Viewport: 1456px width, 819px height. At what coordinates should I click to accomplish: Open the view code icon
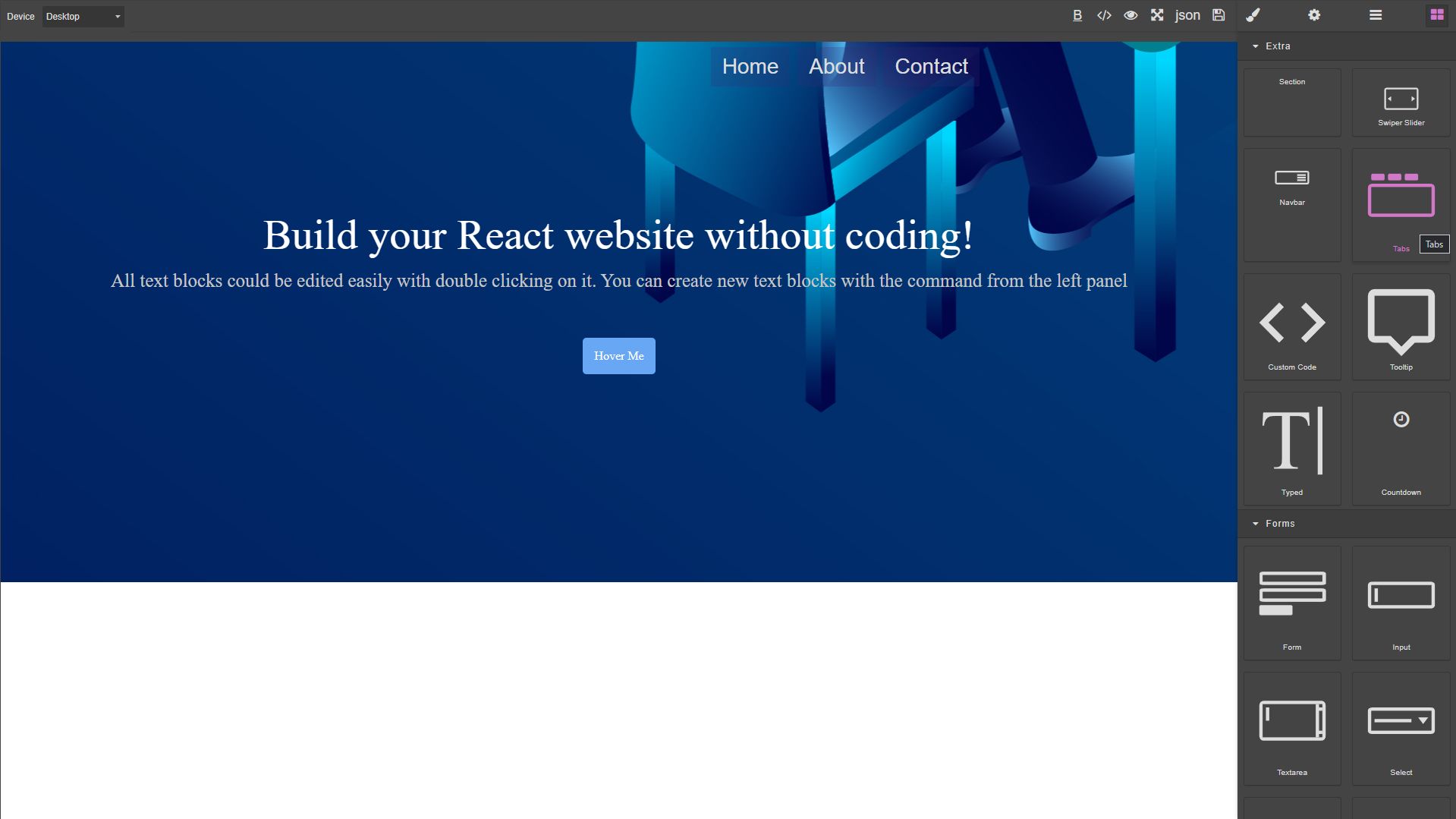pos(1104,15)
